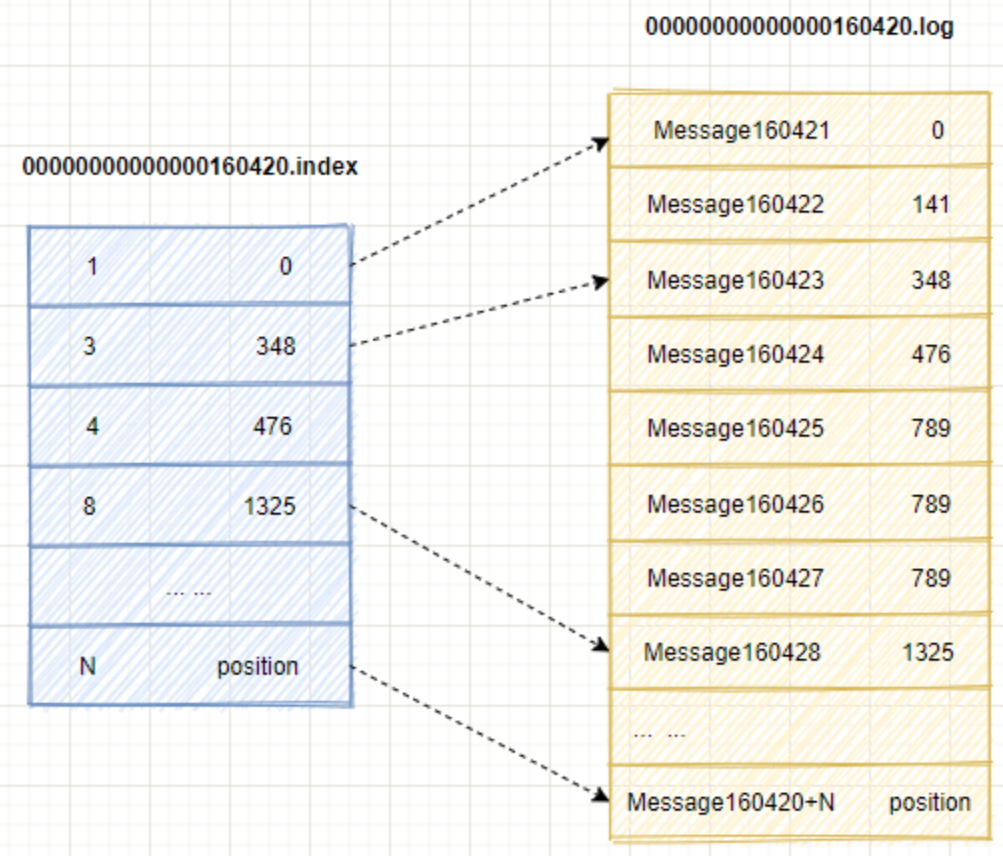Select Message160428 in the log
Image resolution: width=1003 pixels, height=856 pixels.
tap(732, 653)
